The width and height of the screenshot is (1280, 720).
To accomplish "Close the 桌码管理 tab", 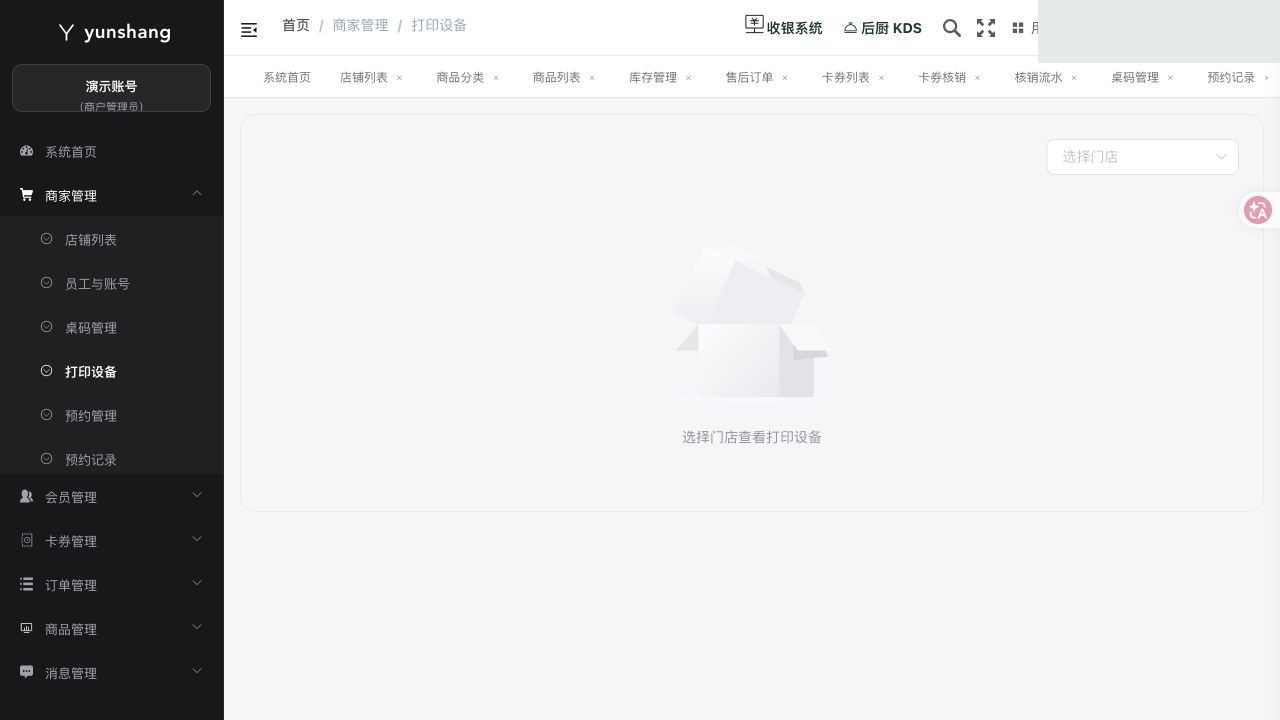I will (x=1170, y=78).
